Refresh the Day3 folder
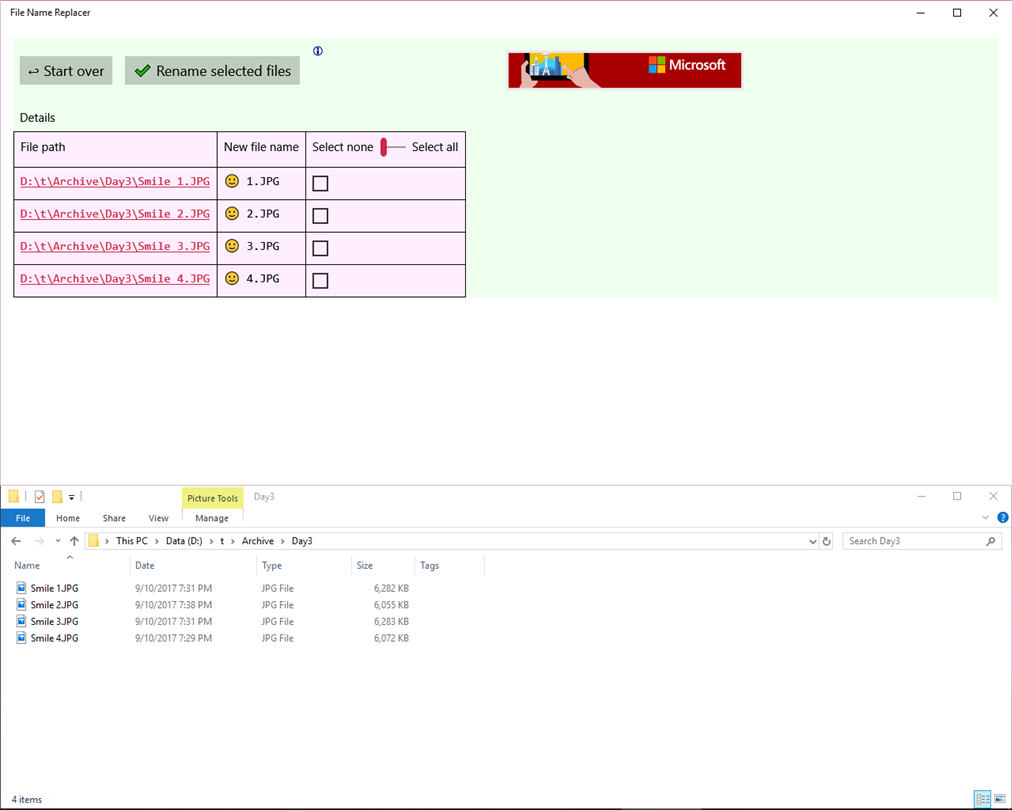 coord(827,542)
